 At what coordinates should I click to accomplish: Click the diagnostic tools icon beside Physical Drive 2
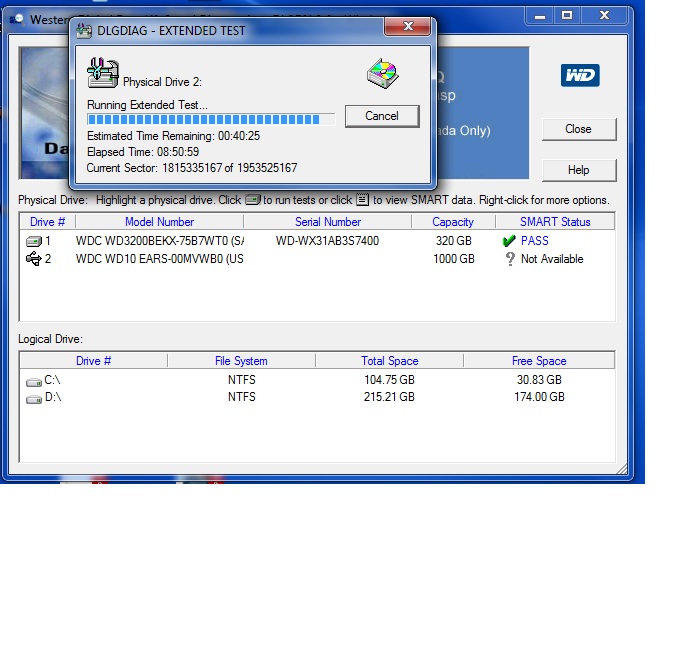[x=102, y=73]
